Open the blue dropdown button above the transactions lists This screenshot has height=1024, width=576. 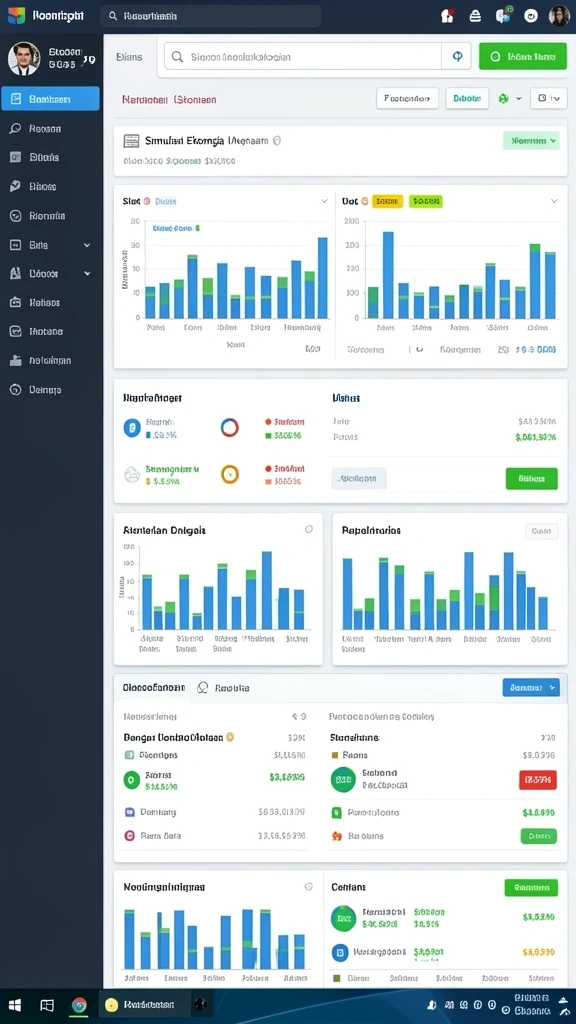pos(531,687)
